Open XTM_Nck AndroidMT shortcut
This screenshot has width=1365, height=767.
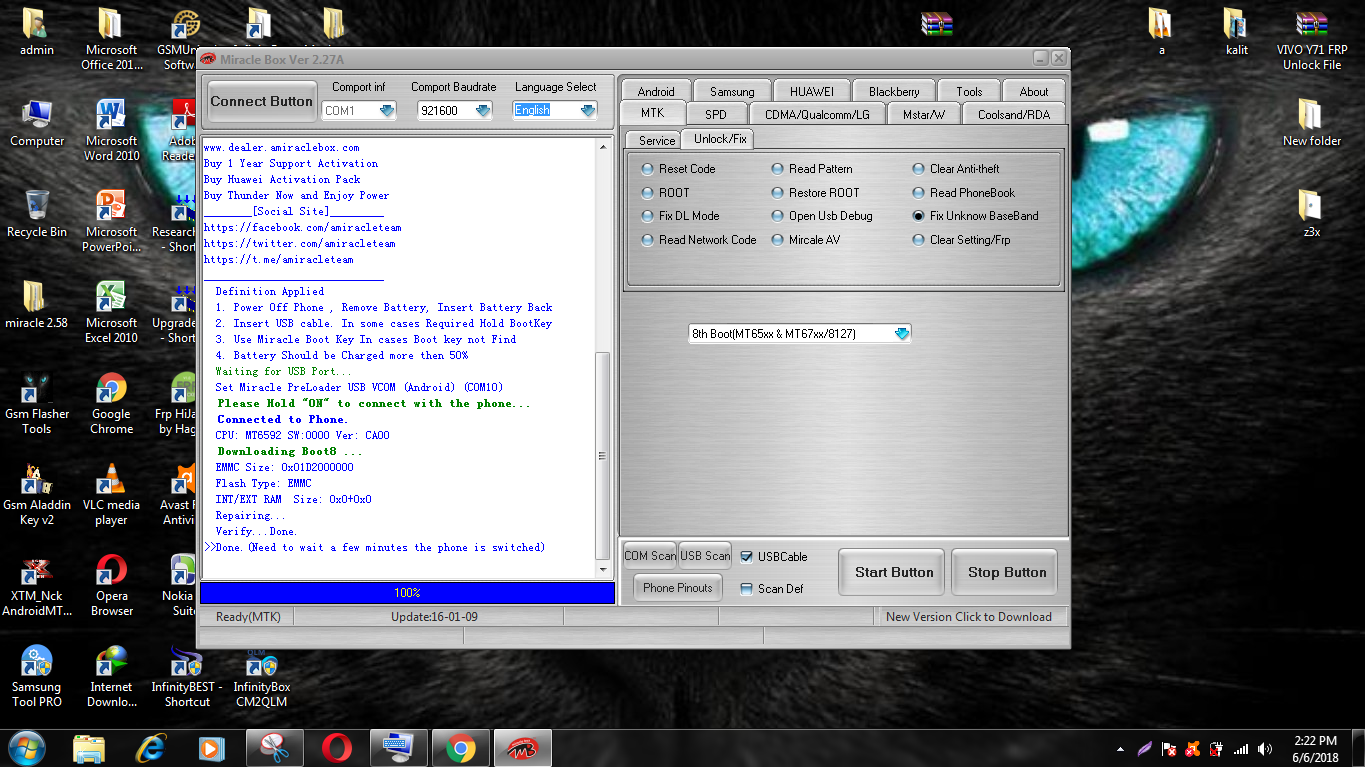(37, 585)
